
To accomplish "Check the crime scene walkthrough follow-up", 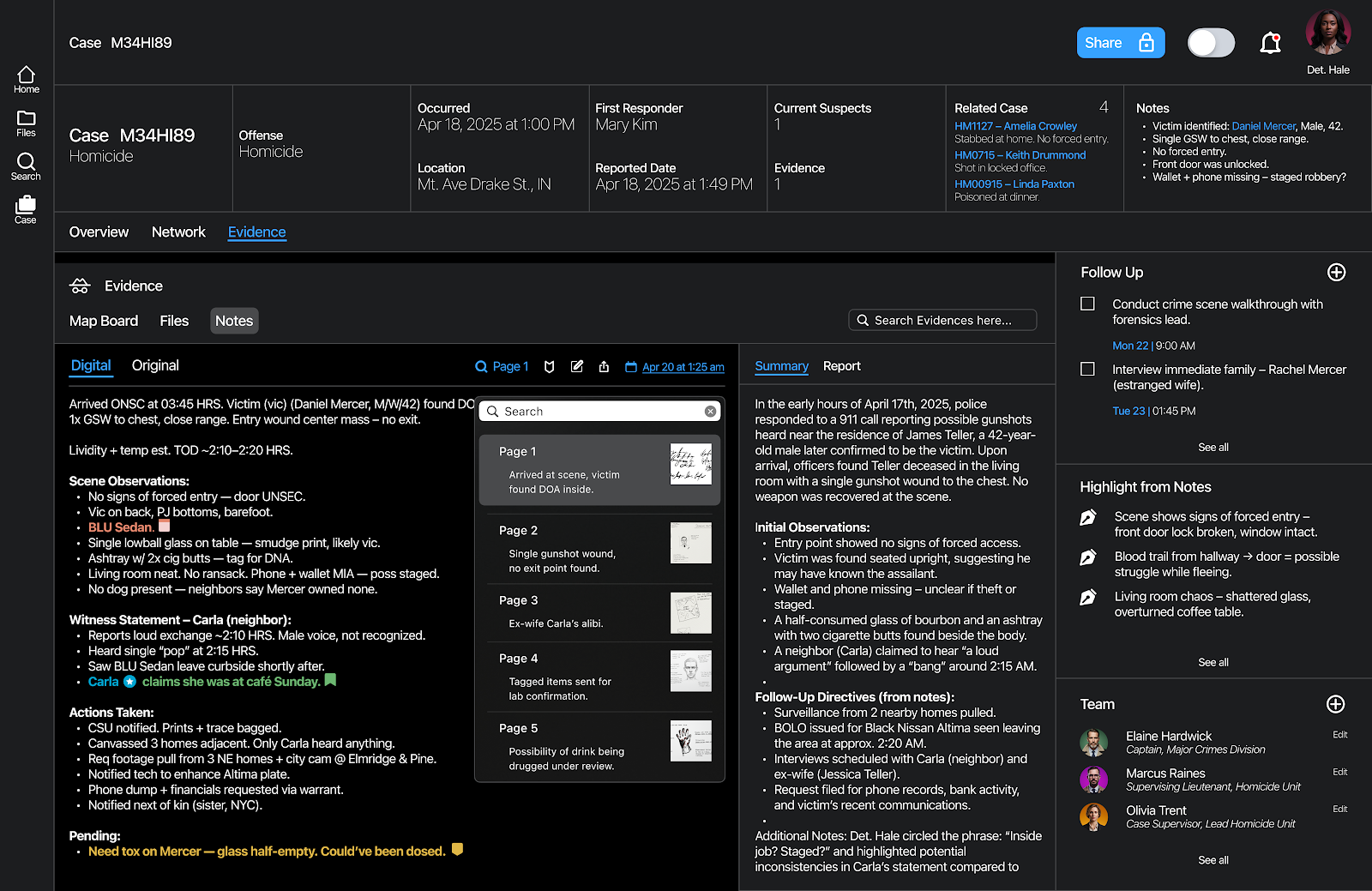I will [x=1087, y=304].
